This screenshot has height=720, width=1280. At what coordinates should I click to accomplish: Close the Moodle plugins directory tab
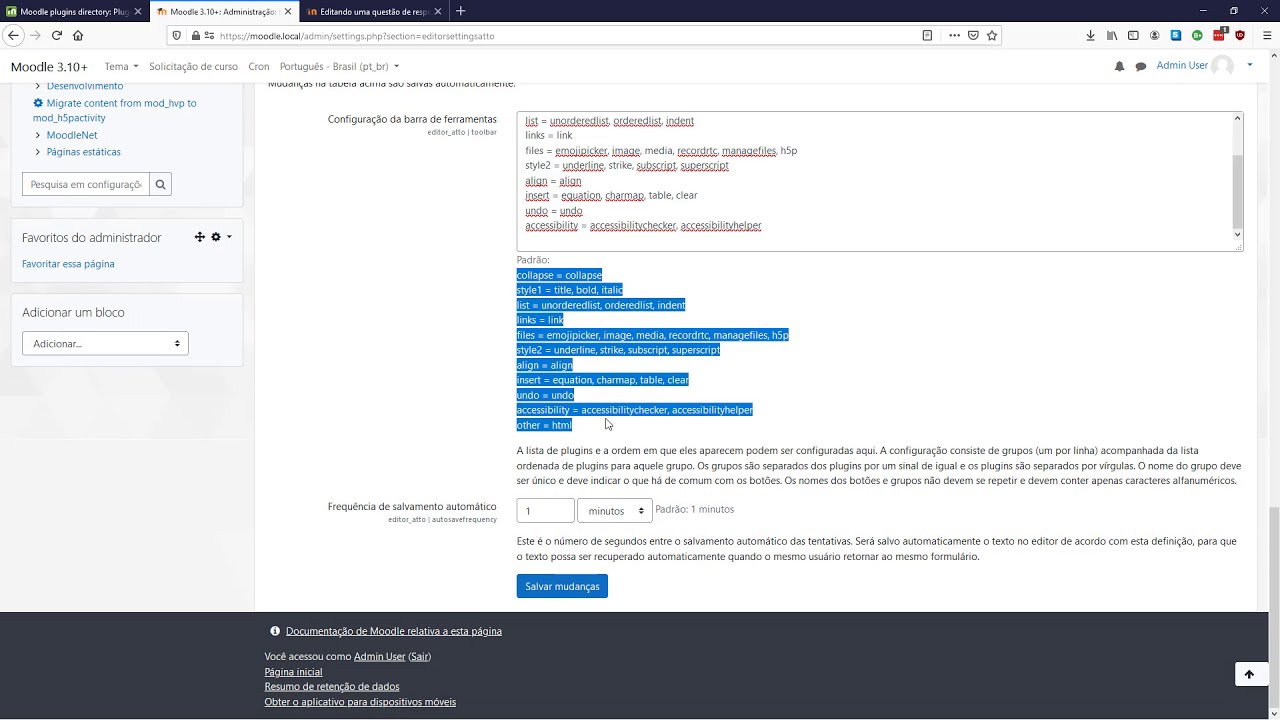[138, 12]
